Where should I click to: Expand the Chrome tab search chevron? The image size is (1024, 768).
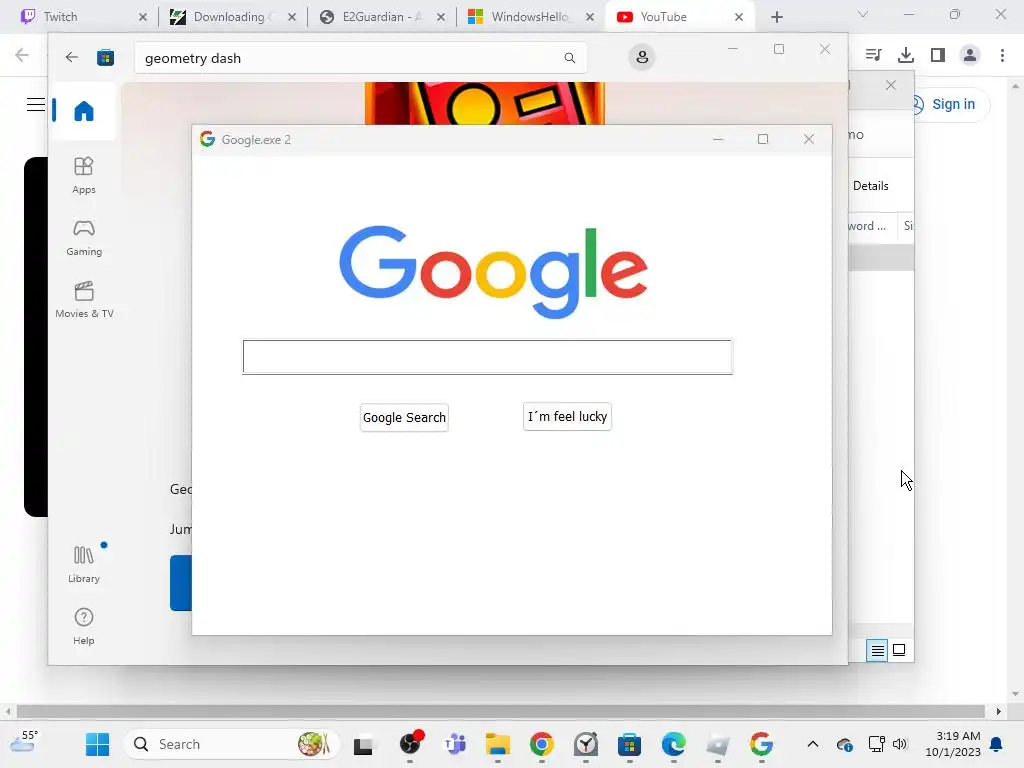click(863, 14)
